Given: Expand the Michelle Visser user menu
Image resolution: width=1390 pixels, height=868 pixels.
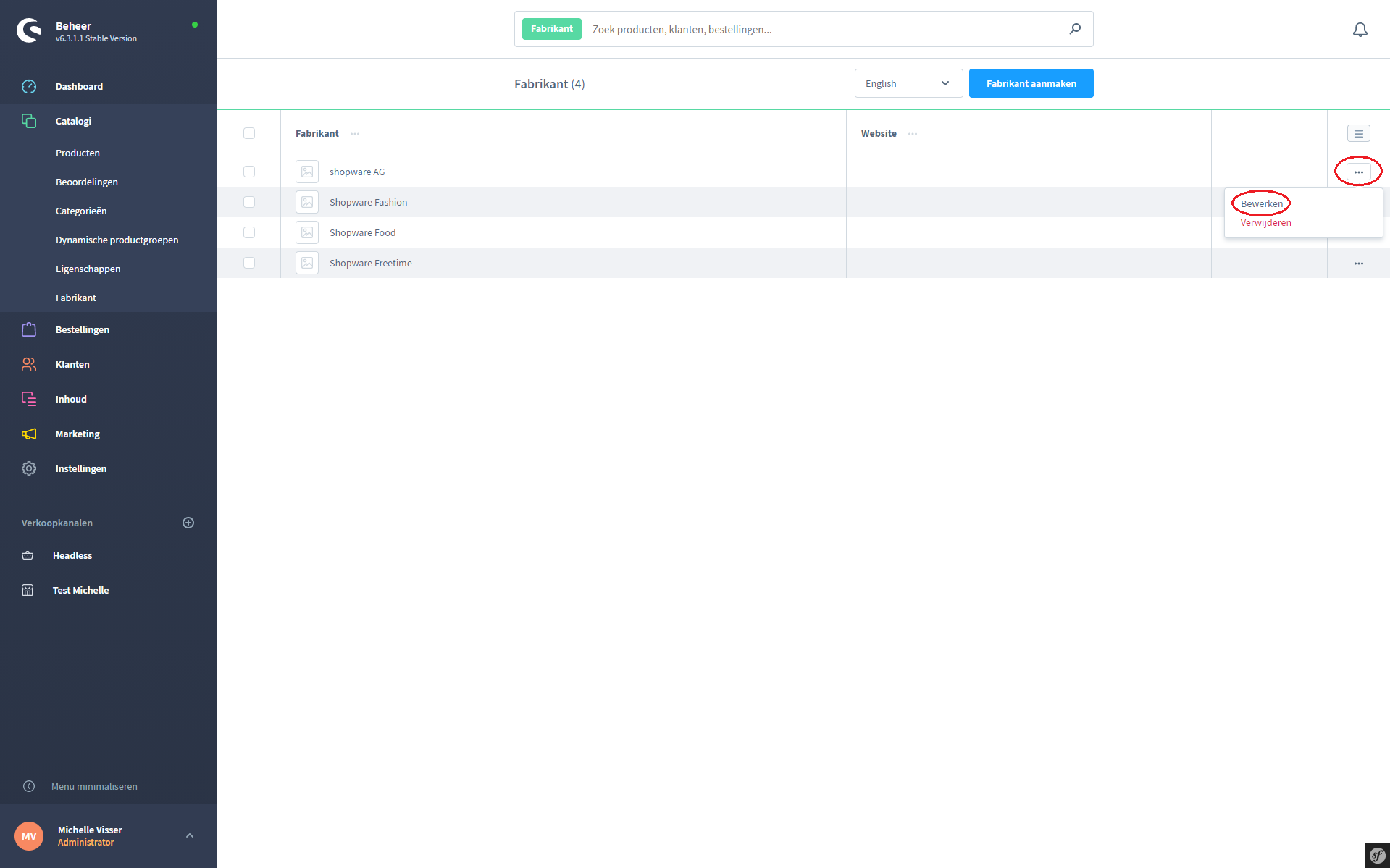Looking at the screenshot, I should pos(189,835).
